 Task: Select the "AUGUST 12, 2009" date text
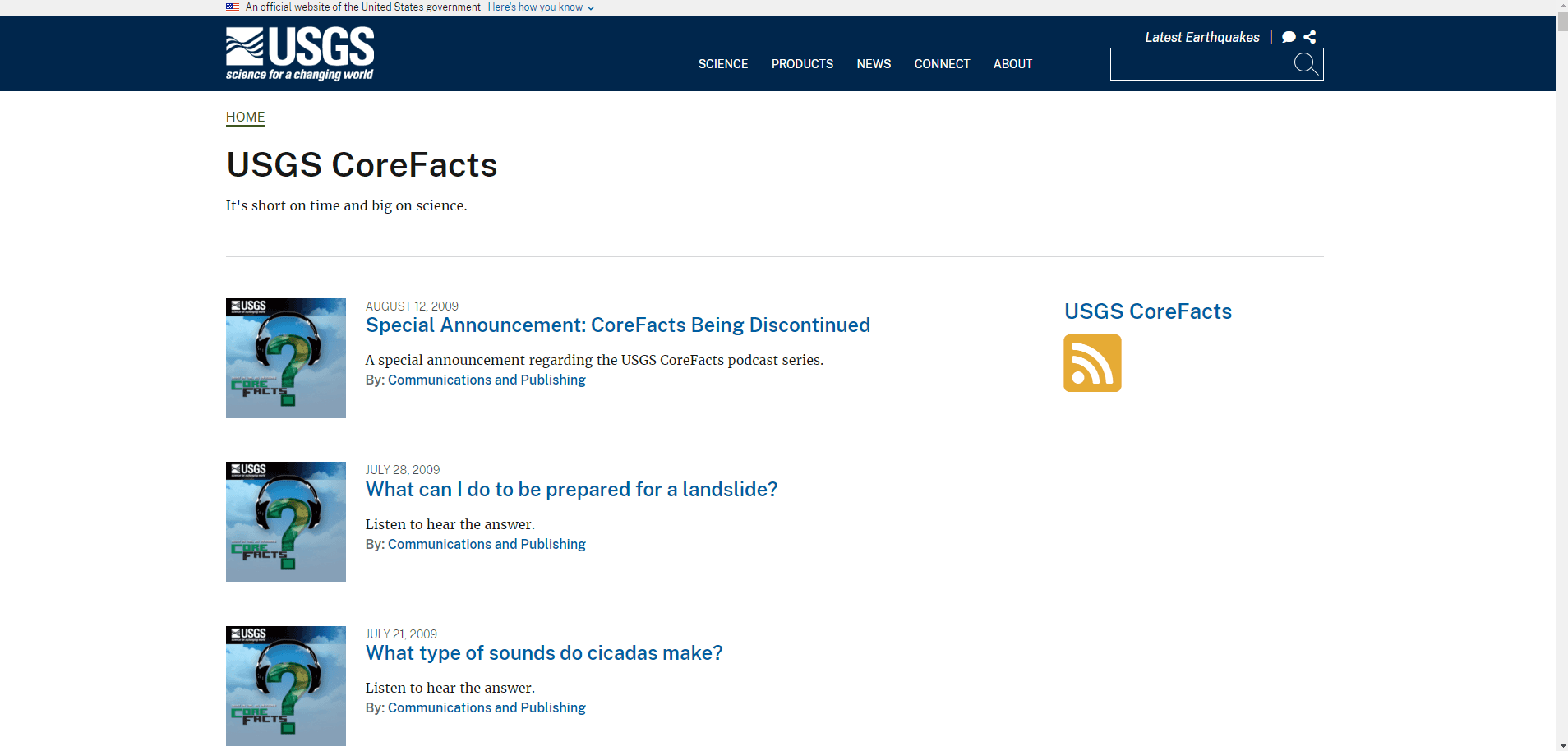(412, 306)
